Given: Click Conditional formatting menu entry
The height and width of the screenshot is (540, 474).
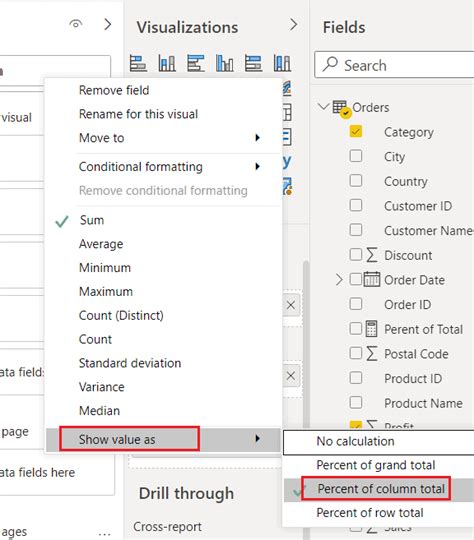Looking at the screenshot, I should pyautogui.click(x=164, y=166).
